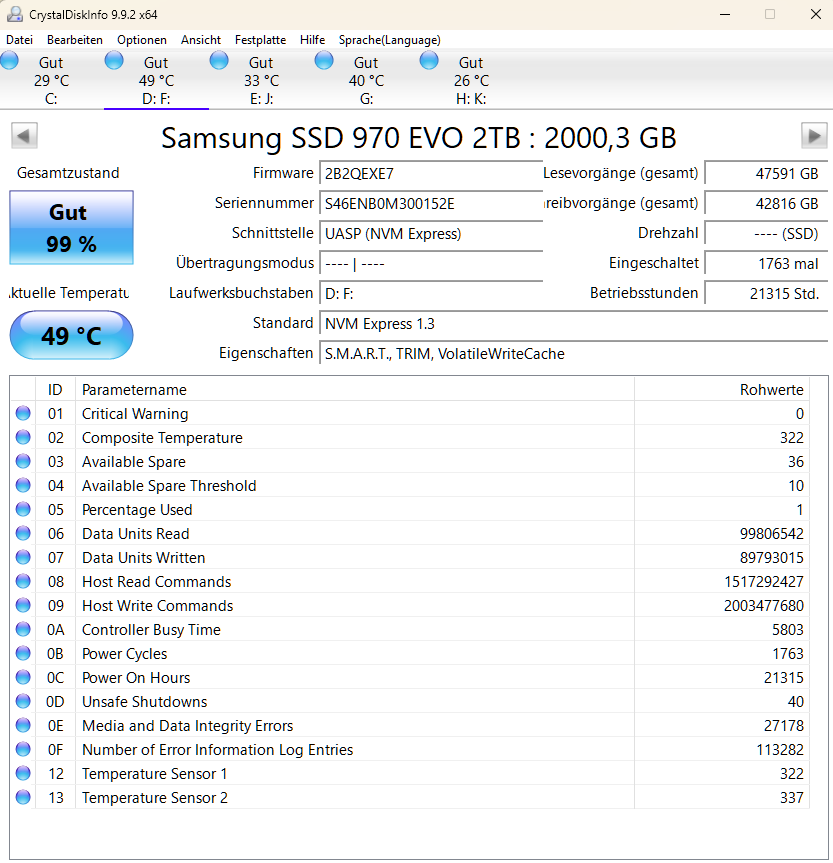The width and height of the screenshot is (833, 863).
Task: Open the Optionen menu
Action: tap(141, 40)
